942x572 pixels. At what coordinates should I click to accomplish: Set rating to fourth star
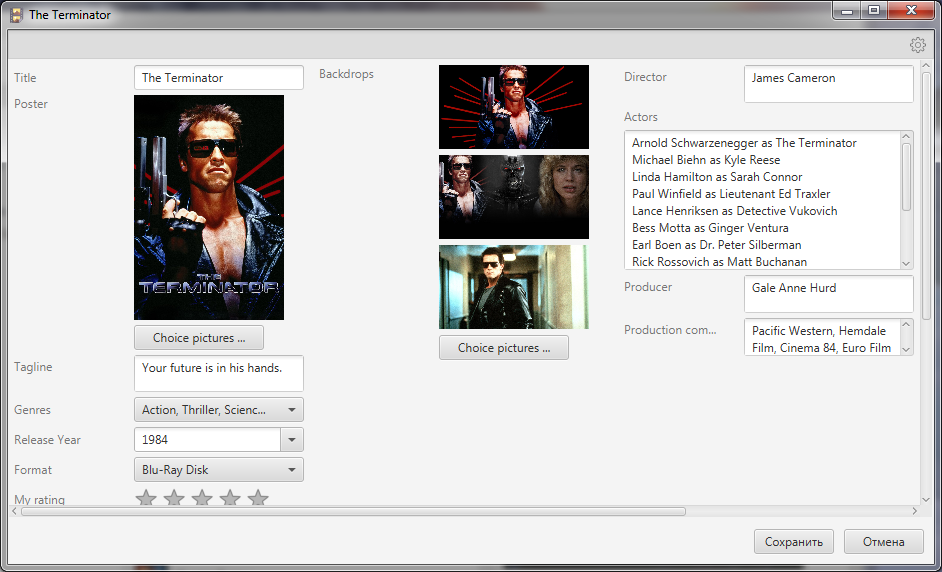point(230,497)
